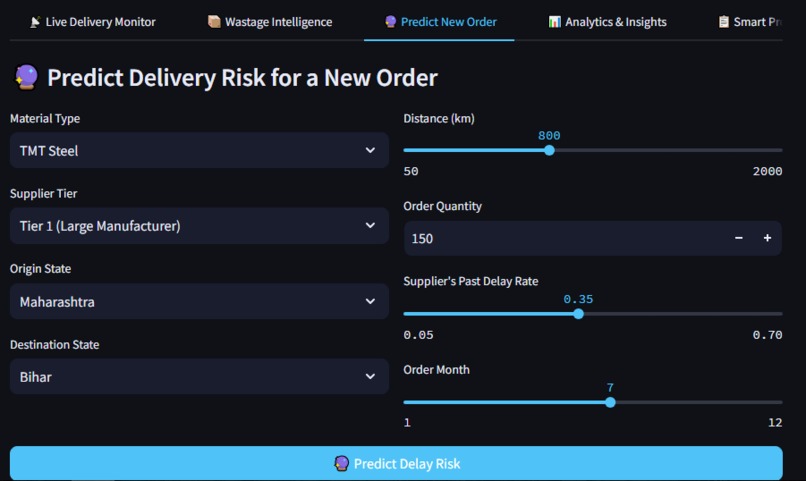Open the Origin State dropdown showing Maharashtra
The width and height of the screenshot is (806, 481).
point(199,301)
